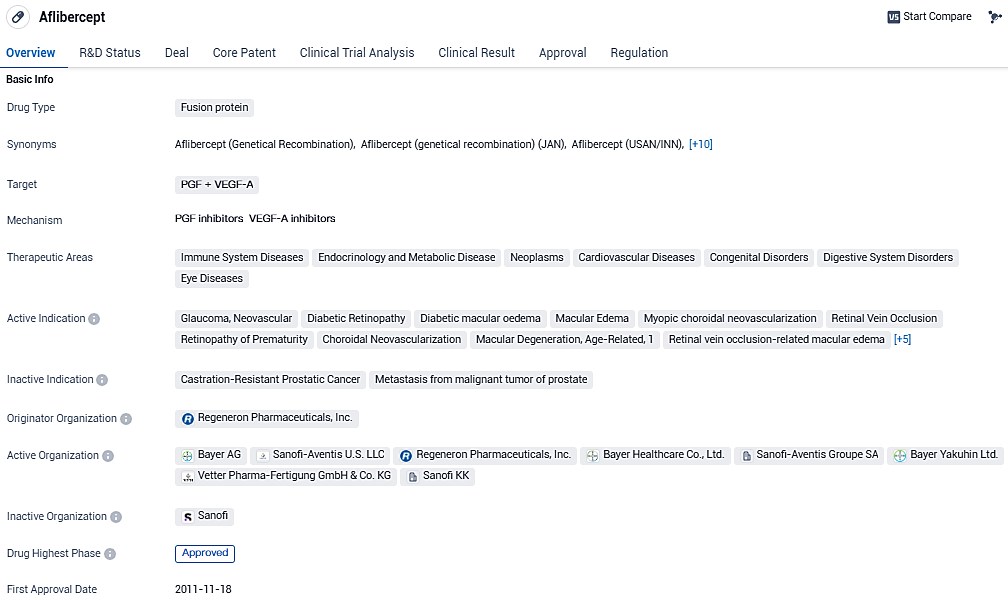
Task: Open the Core Patent tab
Action: click(x=244, y=53)
